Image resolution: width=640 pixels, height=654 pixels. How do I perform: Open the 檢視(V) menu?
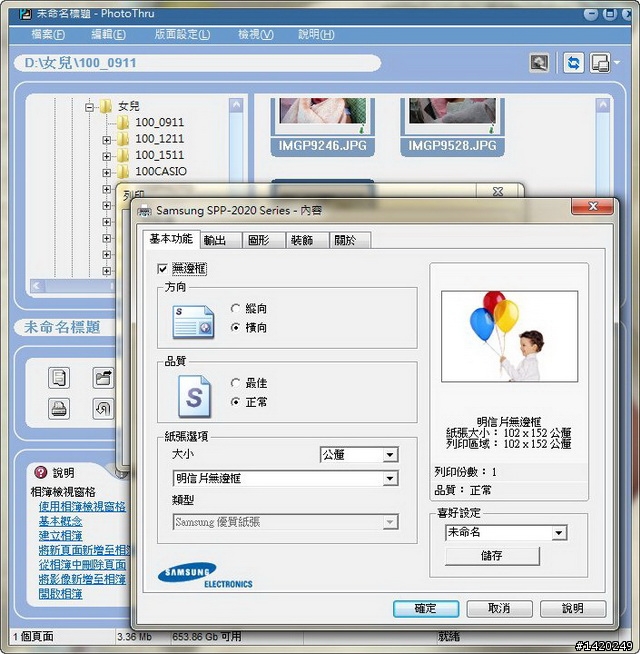coord(256,34)
